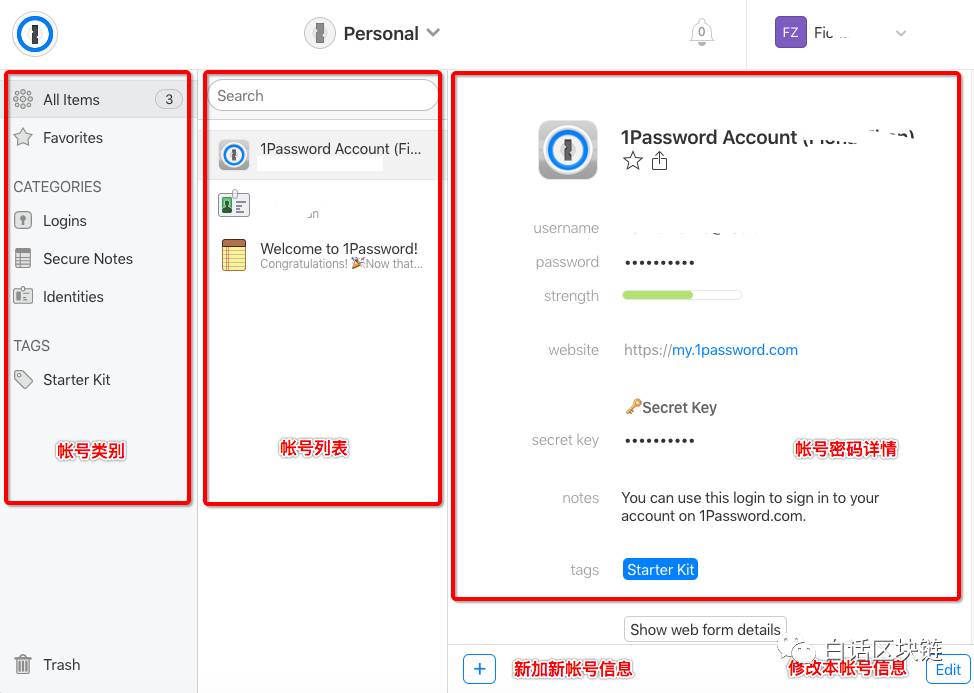Click the All Items grid icon

23,99
